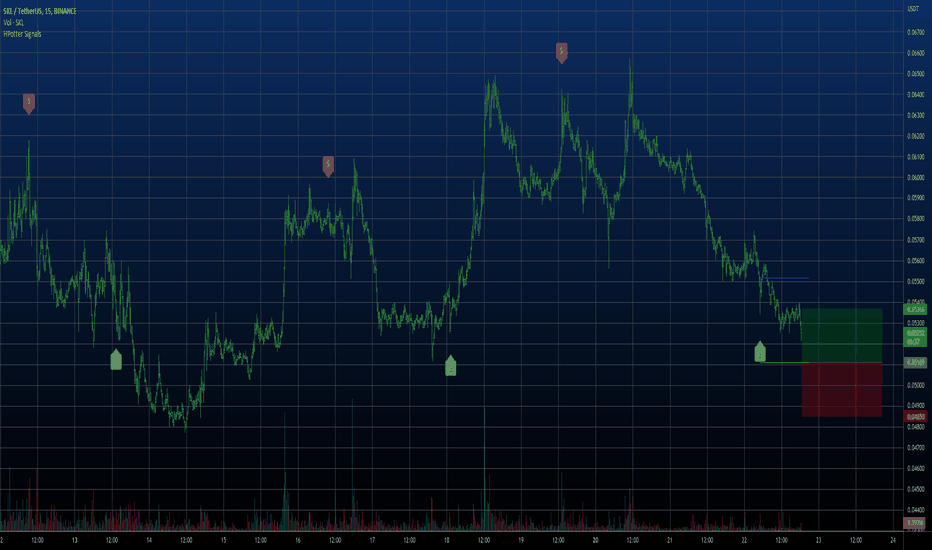Screen dimensions: 932x550
Task: Click the USDT currency label on the price axis
Action: coord(912,8)
